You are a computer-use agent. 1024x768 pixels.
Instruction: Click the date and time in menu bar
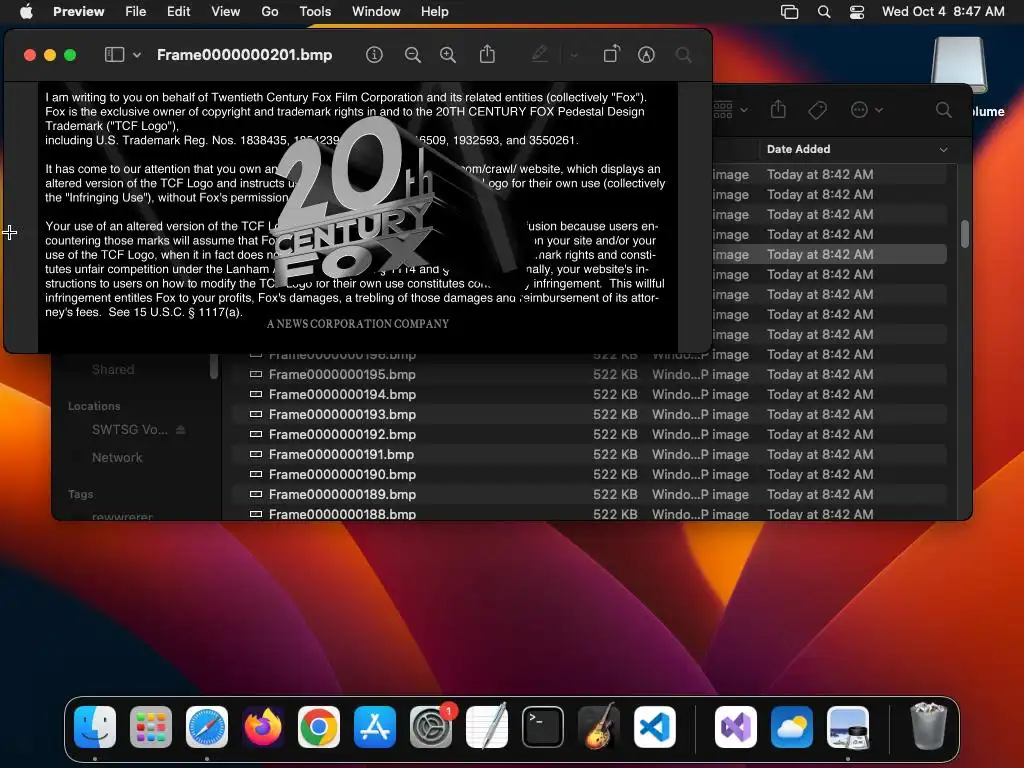[943, 12]
